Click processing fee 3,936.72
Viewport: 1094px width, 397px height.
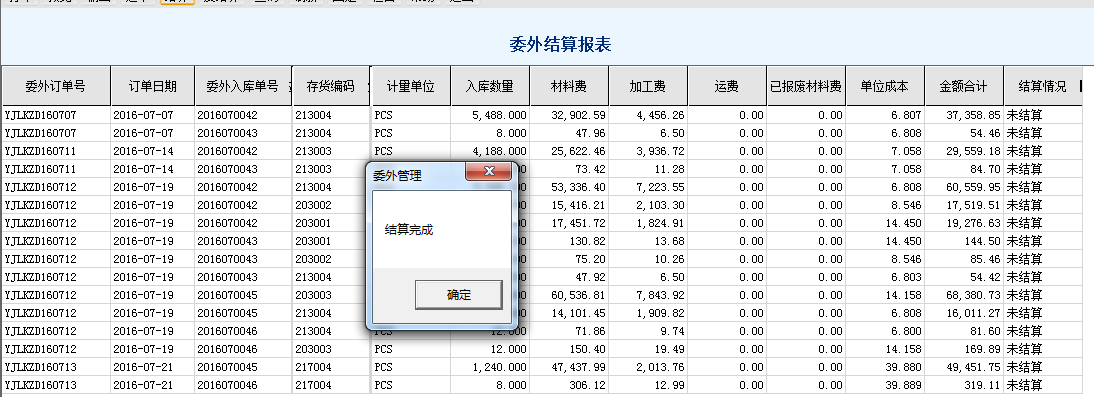tap(647, 151)
